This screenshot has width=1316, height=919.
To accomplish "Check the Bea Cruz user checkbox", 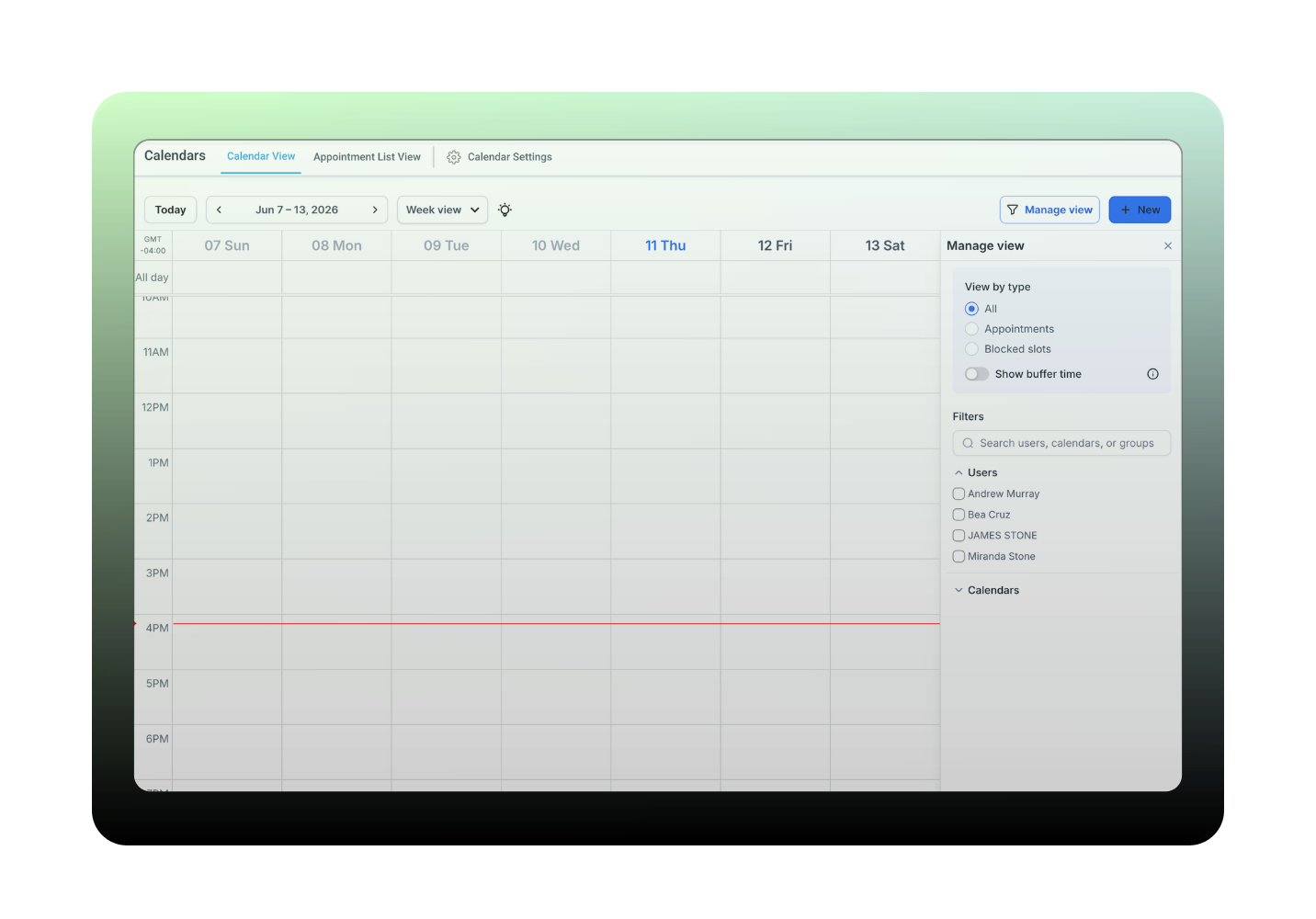I will point(959,515).
